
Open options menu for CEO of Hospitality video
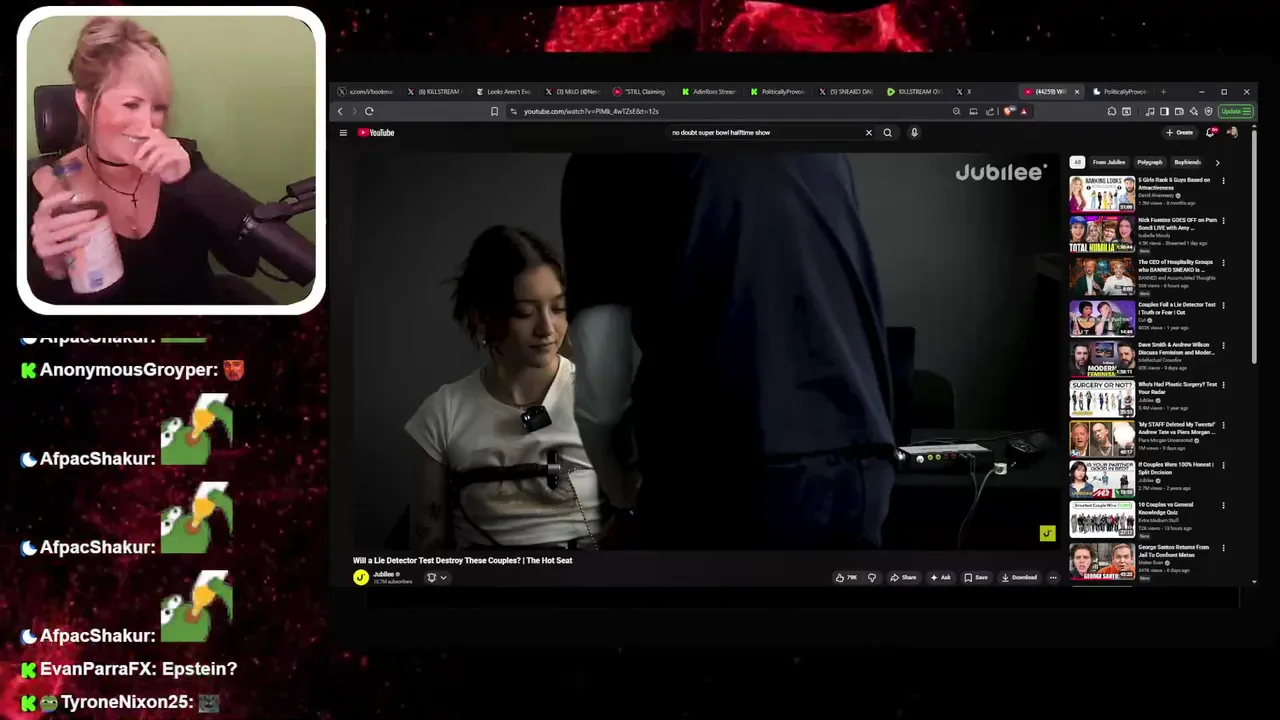[1223, 263]
